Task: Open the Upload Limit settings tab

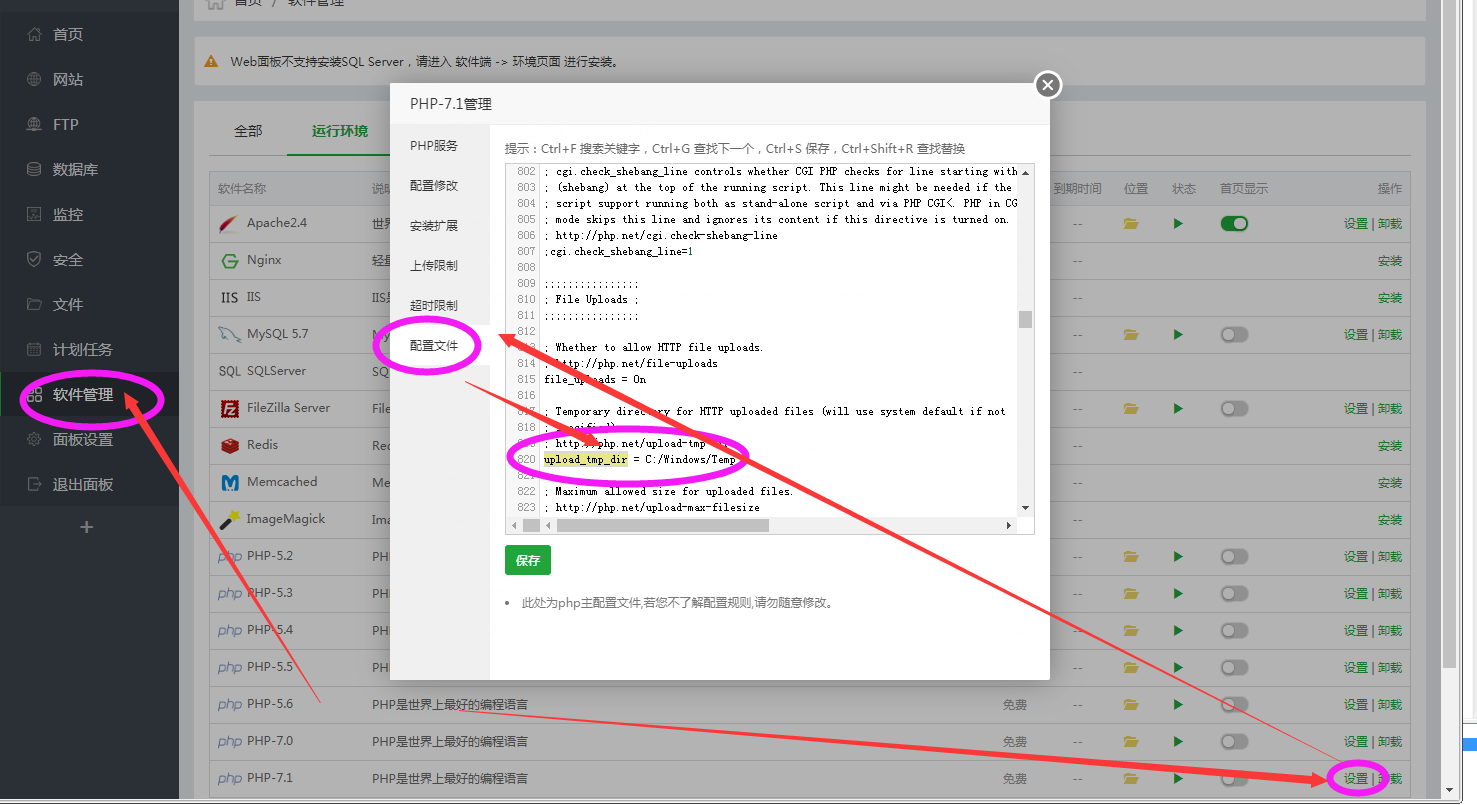Action: (434, 266)
